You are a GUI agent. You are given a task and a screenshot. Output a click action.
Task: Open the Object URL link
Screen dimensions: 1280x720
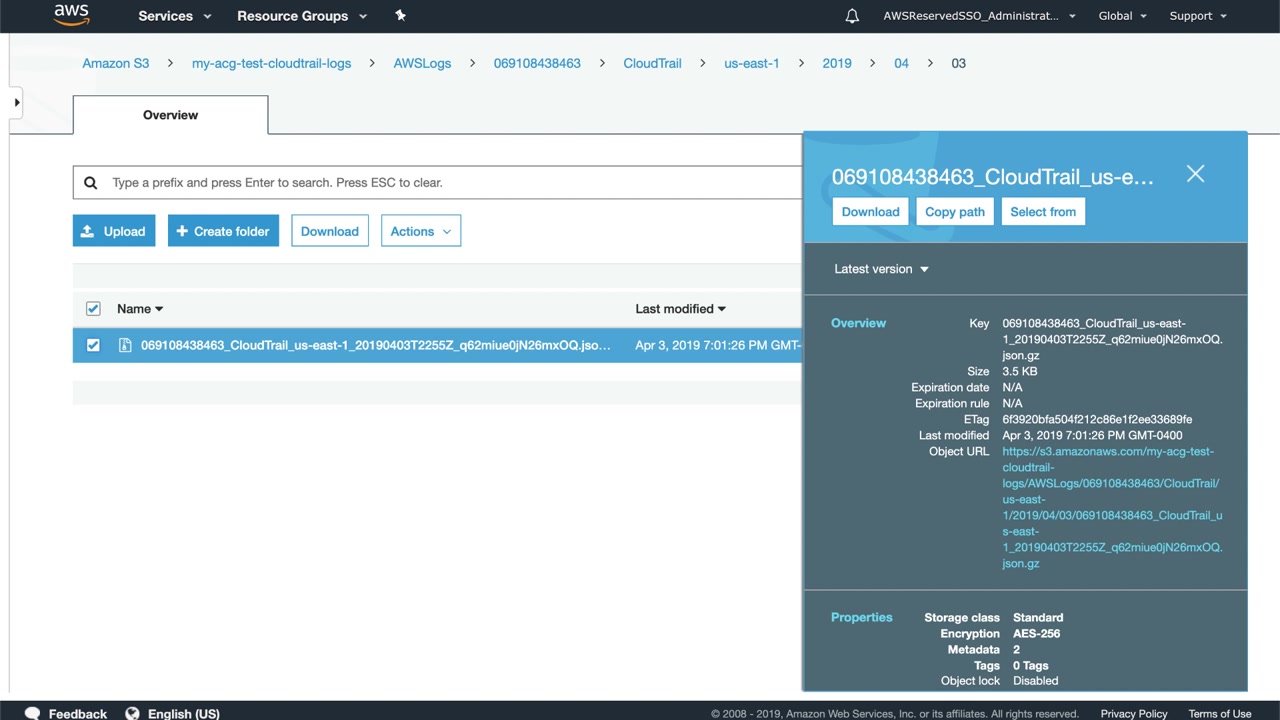pos(1112,507)
